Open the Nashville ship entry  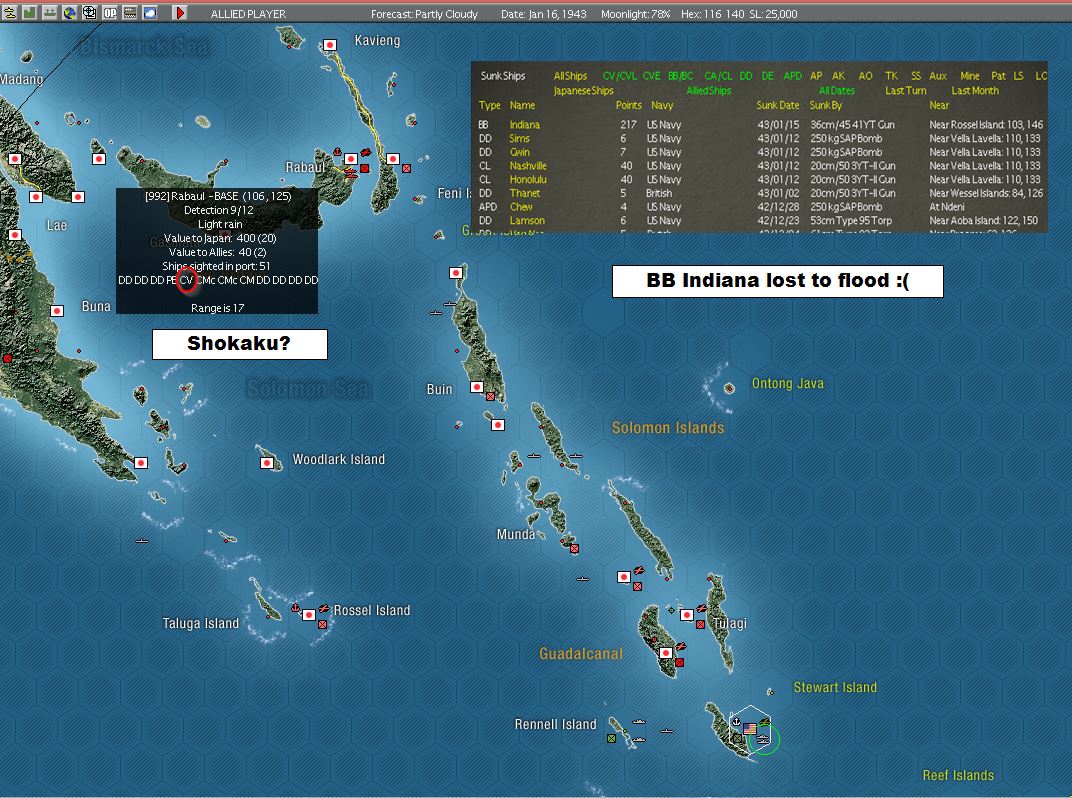(528, 165)
